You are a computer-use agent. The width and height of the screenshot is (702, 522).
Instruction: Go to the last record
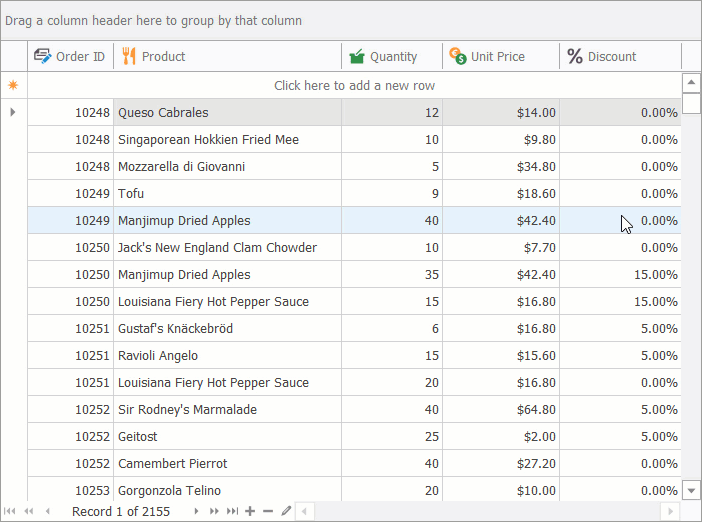tap(232, 511)
